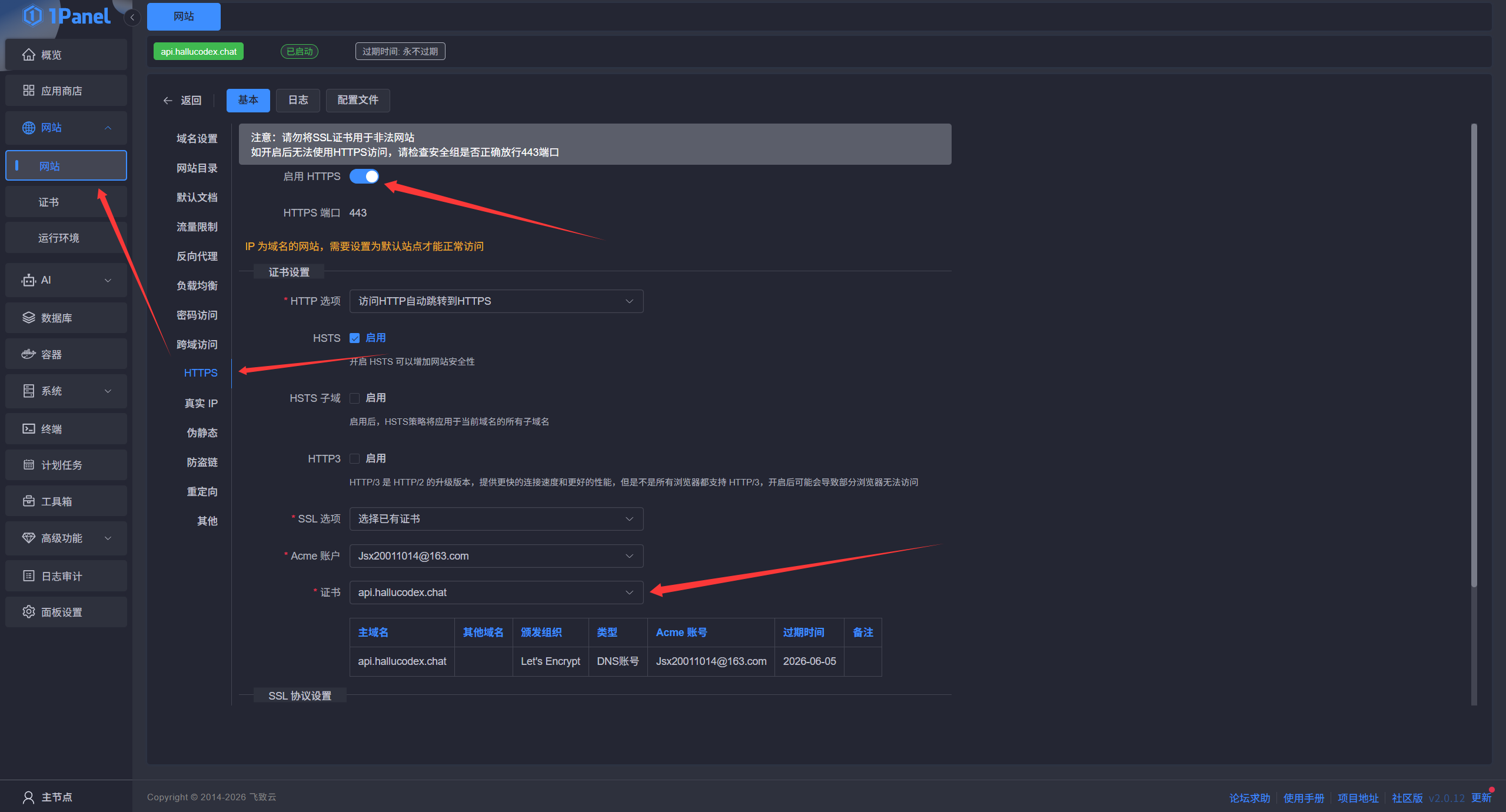Open Containers via the docker whale icon
Image resolution: width=1506 pixels, height=812 pixels.
[x=28, y=354]
